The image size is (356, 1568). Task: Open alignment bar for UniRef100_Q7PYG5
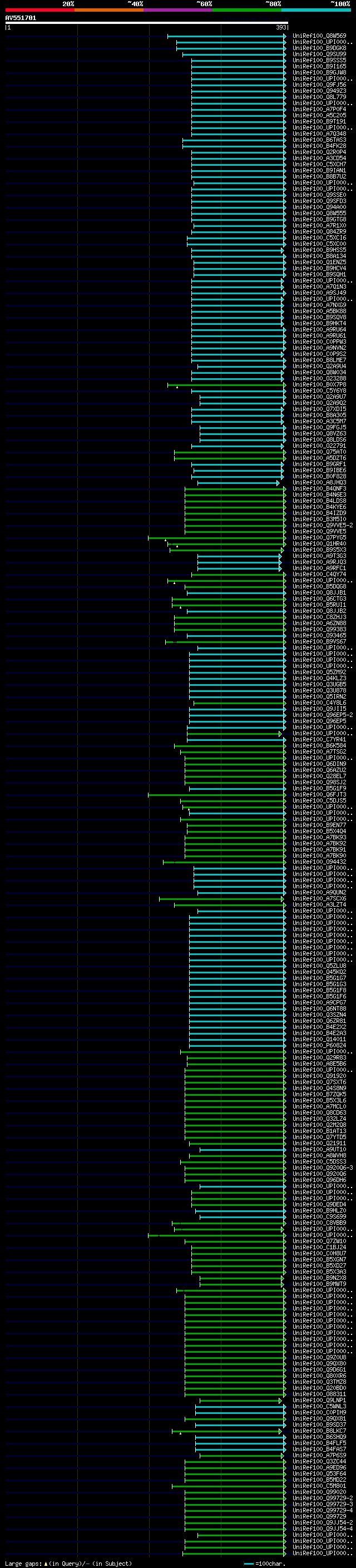click(x=217, y=537)
